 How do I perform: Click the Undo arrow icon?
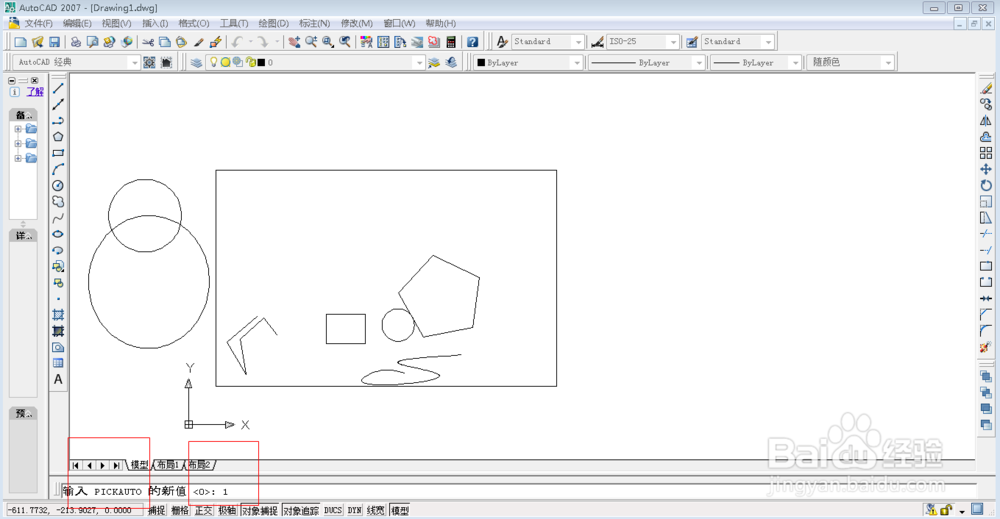coord(237,42)
